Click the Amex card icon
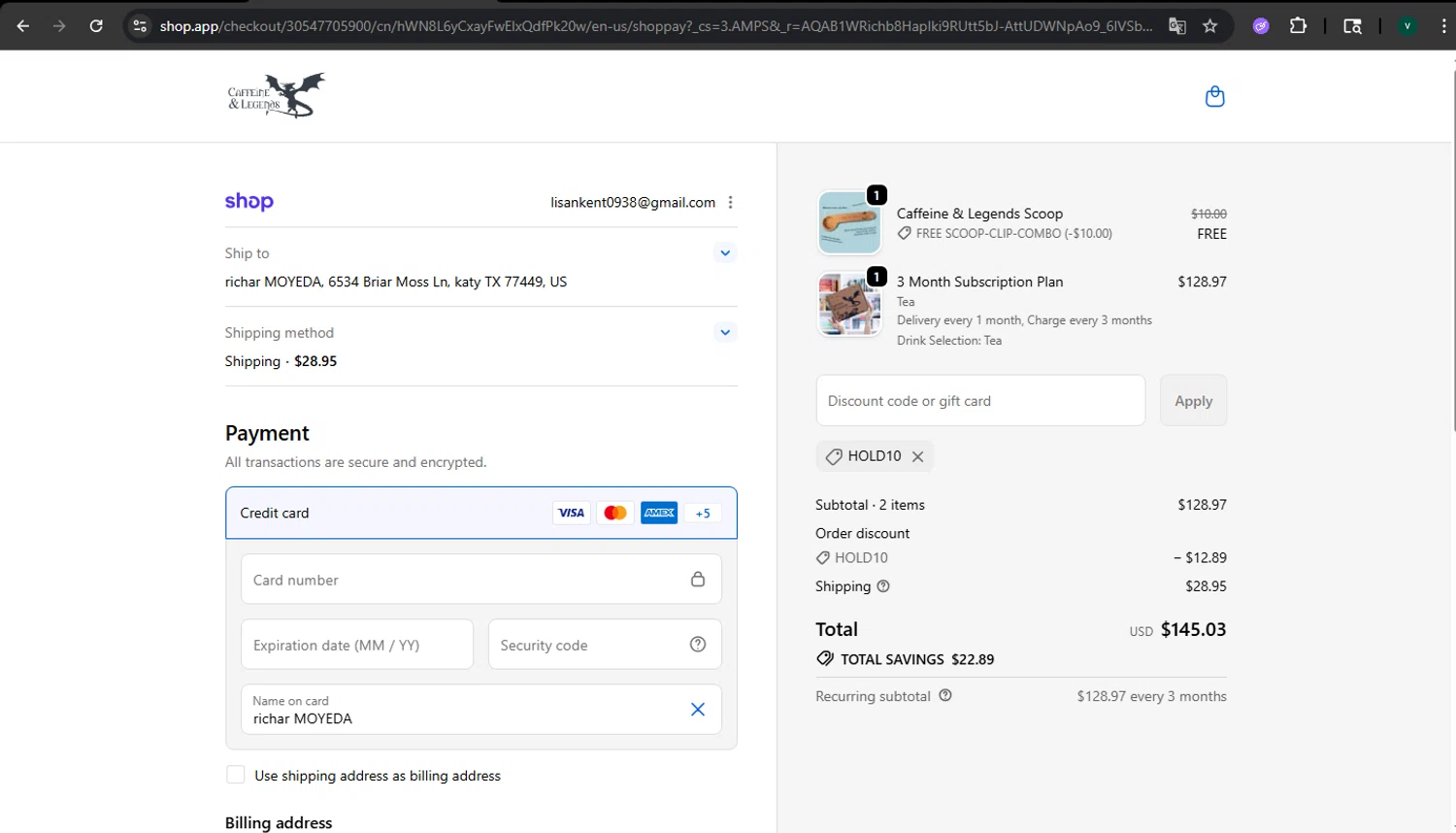Viewport: 1456px width, 833px height. [659, 513]
